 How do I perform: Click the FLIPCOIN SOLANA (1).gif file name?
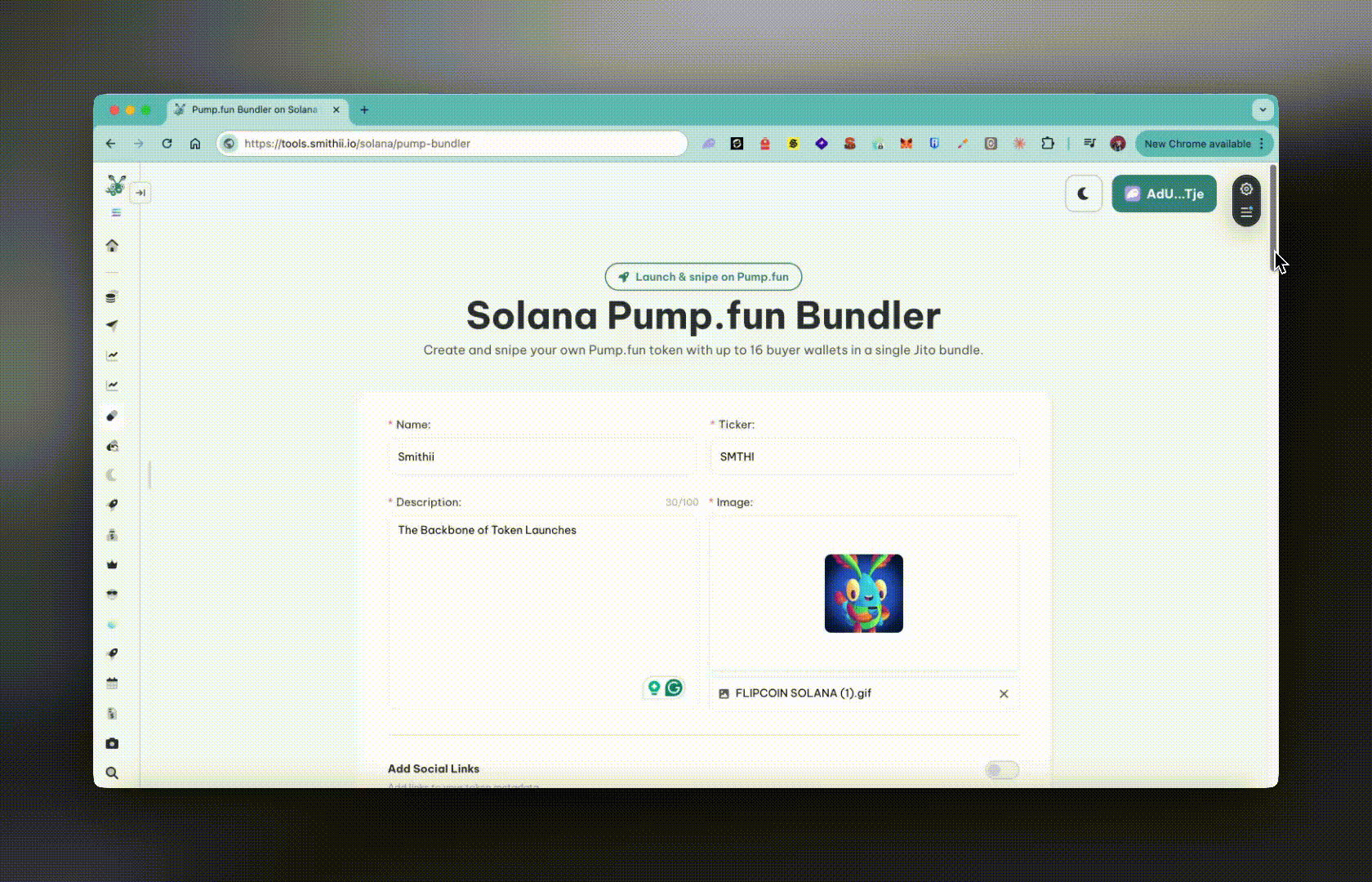[x=804, y=693]
